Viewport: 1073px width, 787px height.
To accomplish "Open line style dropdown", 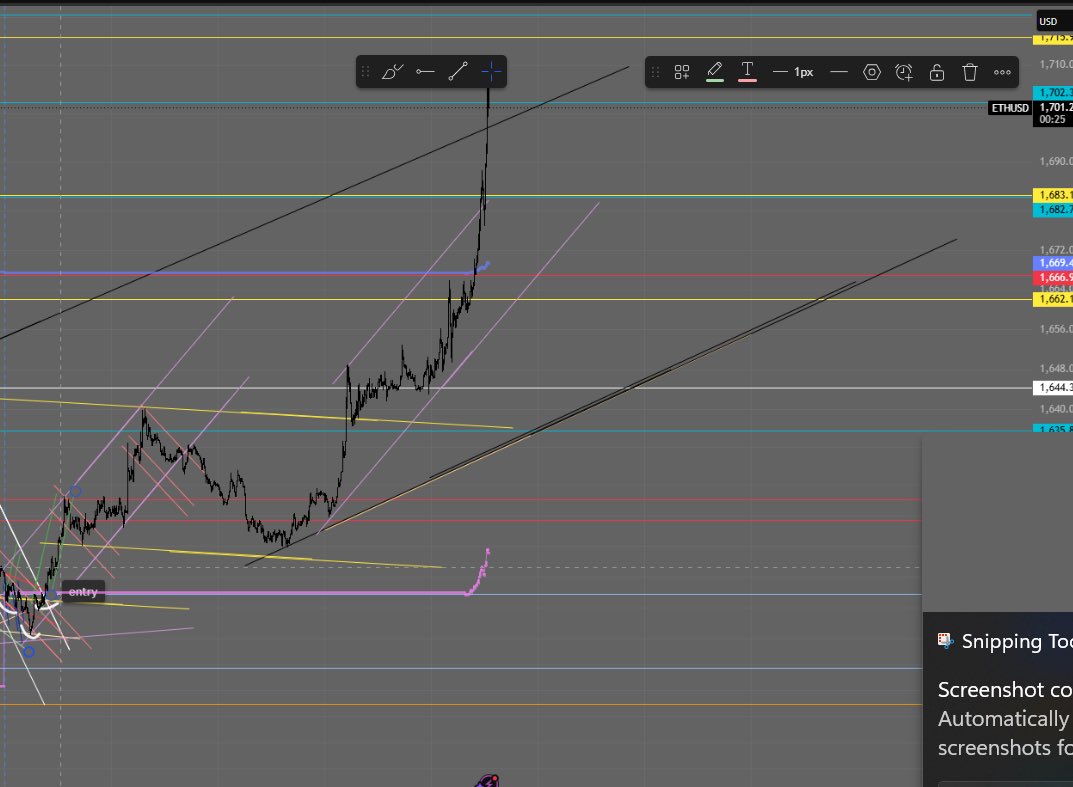I will point(838,72).
